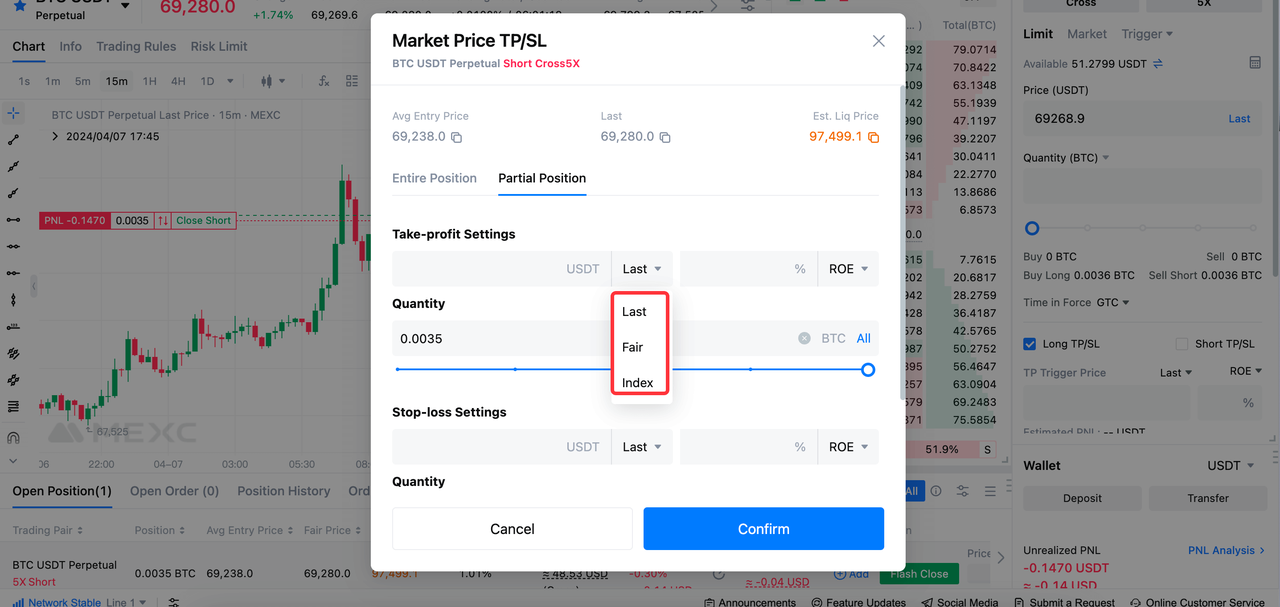Check the Short TP/SL checkbox
The width and height of the screenshot is (1280, 607).
click(1182, 344)
